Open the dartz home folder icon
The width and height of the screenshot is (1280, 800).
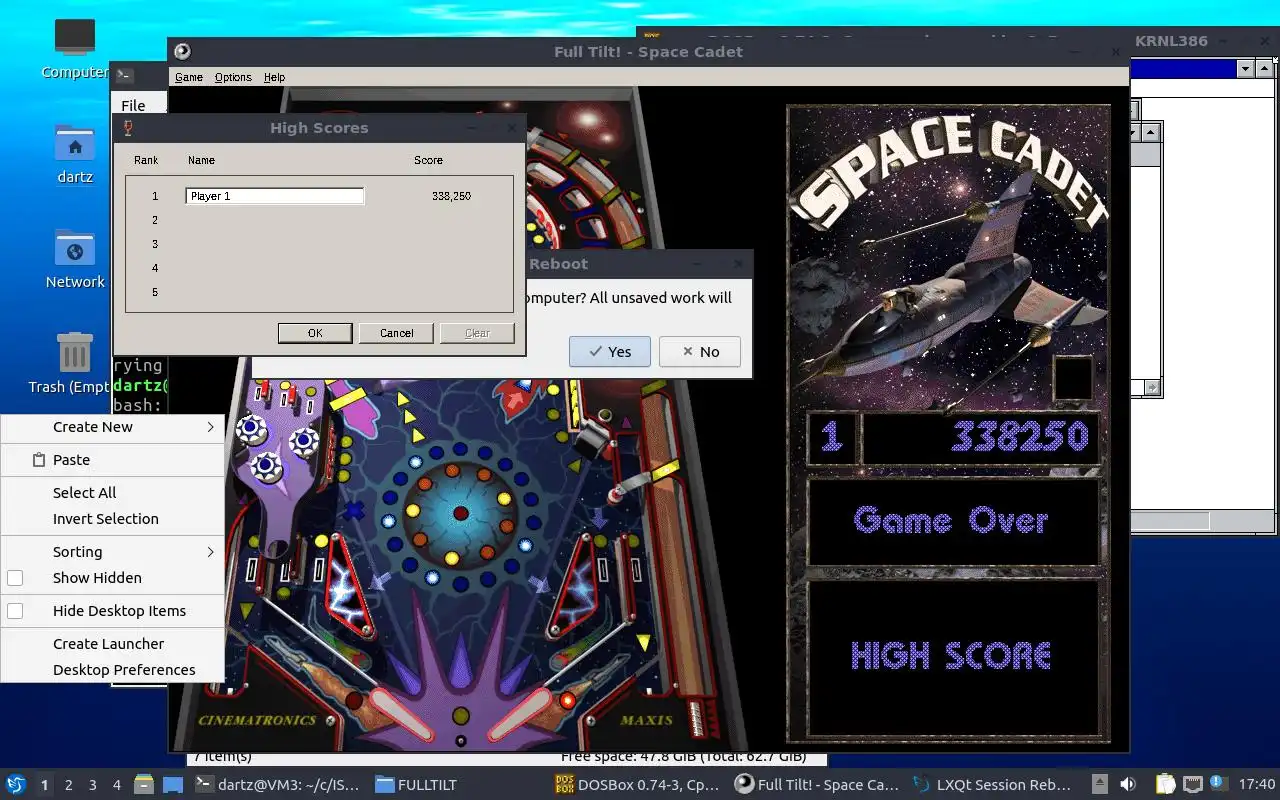(75, 143)
